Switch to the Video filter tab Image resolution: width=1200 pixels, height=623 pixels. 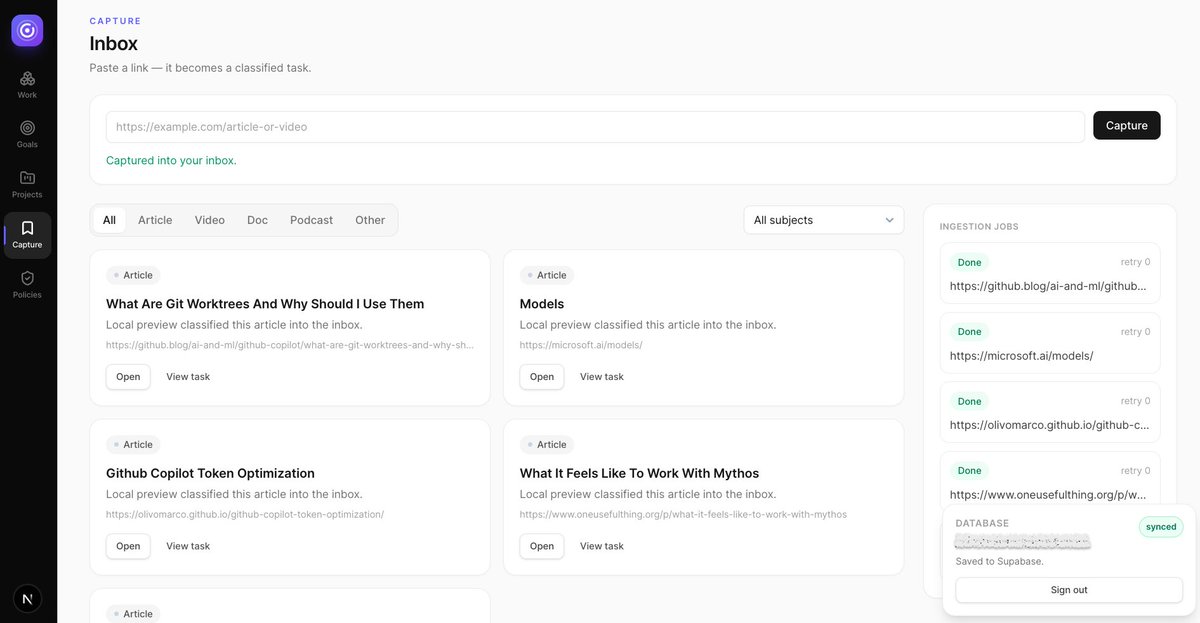210,220
